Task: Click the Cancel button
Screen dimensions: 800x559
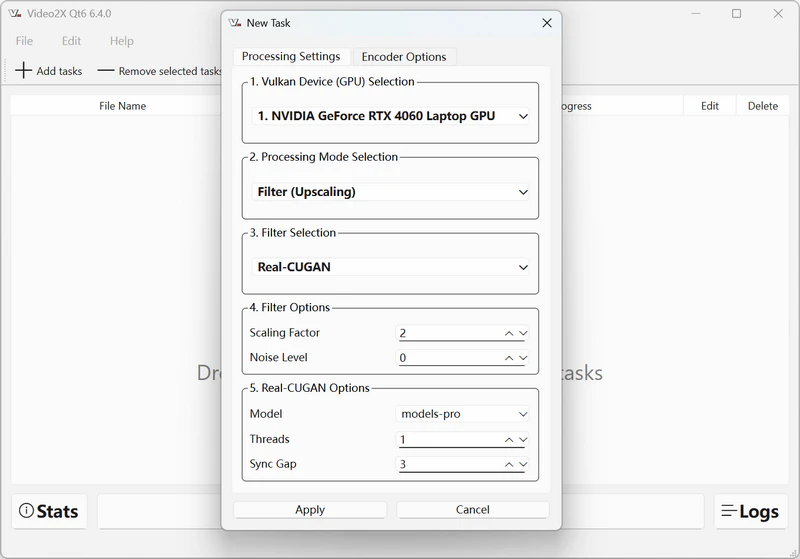Action: (x=472, y=510)
